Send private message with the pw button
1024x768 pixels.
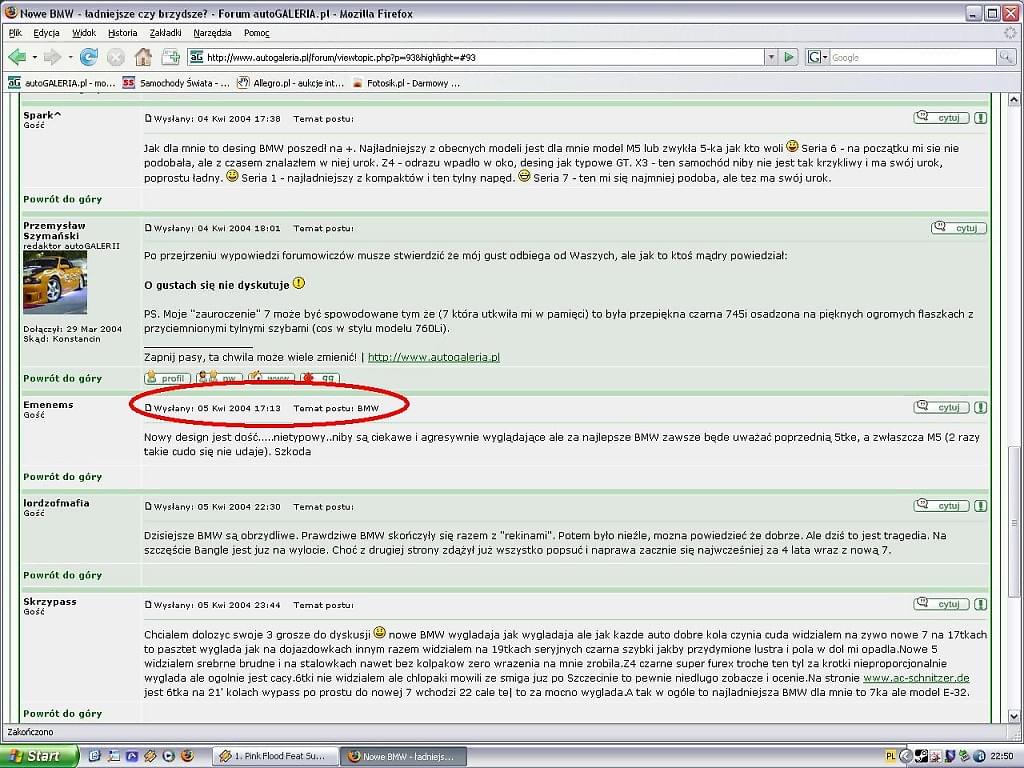pos(219,377)
